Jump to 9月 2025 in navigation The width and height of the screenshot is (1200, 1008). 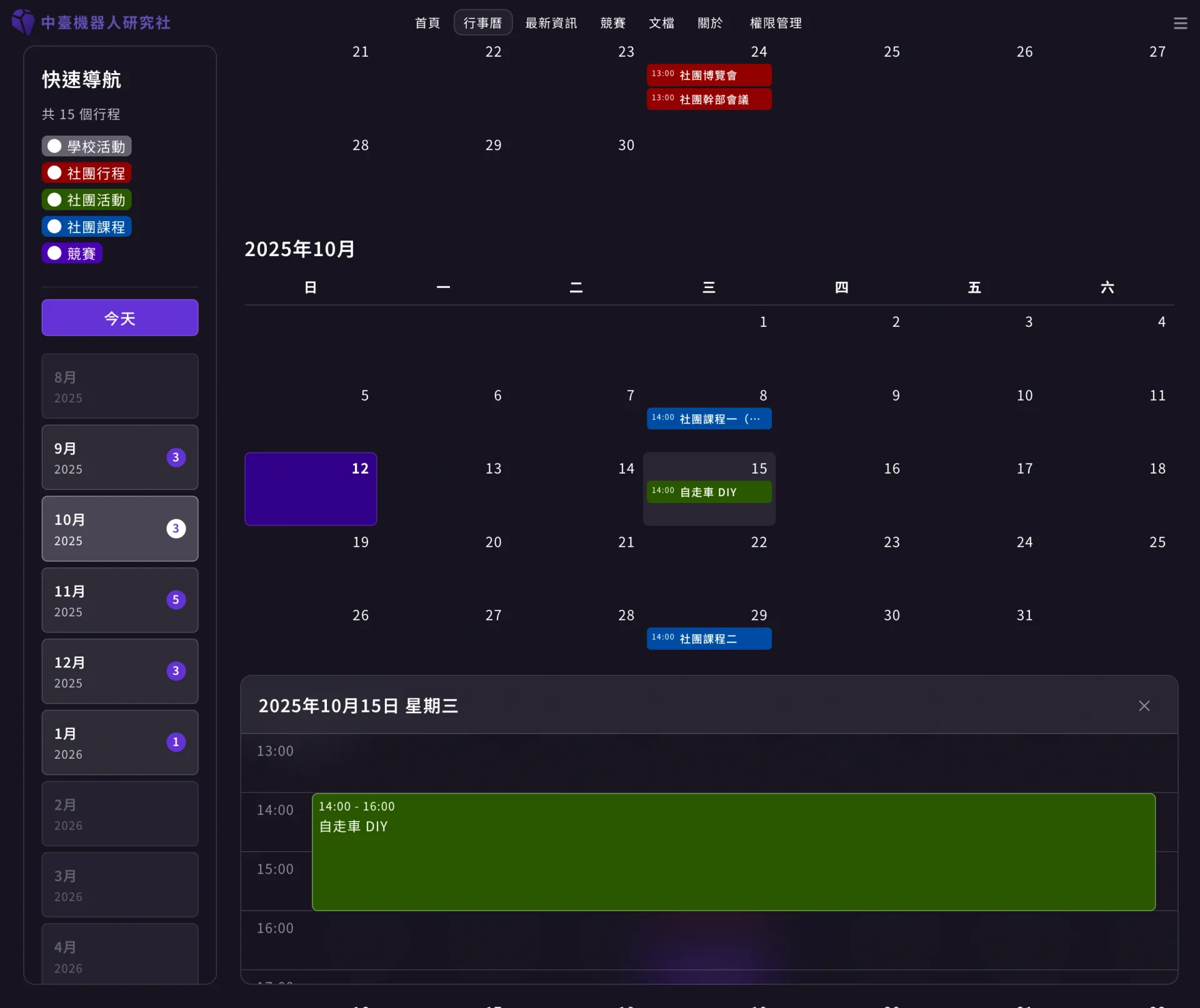(x=120, y=457)
